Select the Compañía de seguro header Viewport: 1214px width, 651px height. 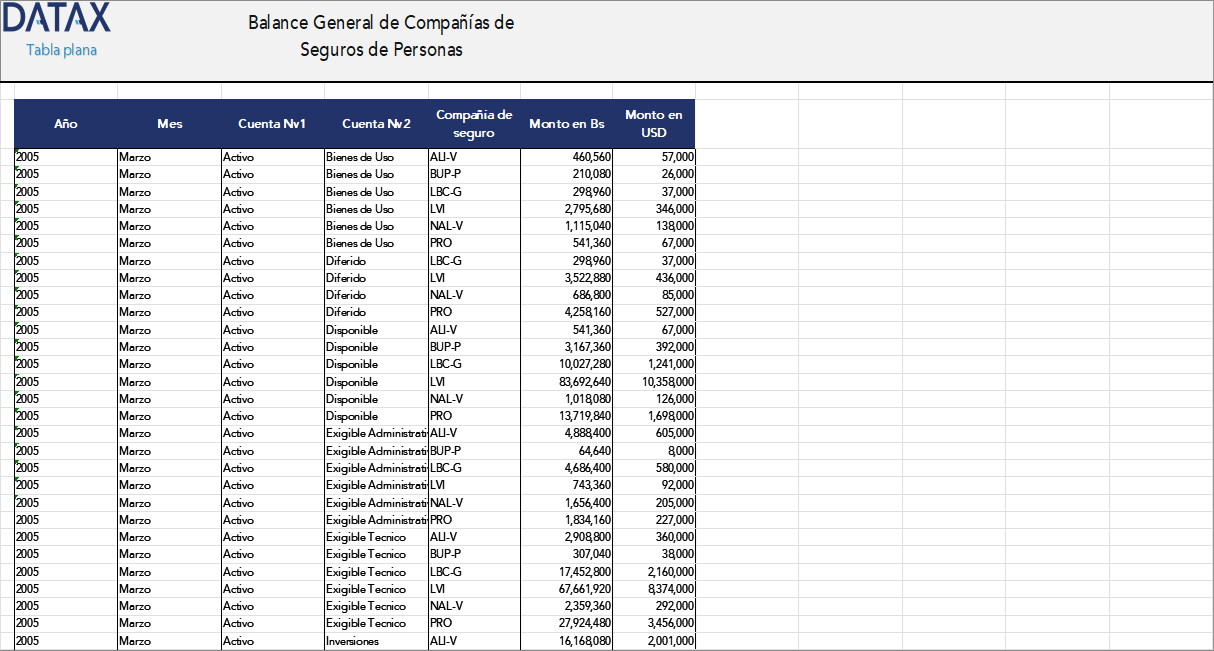click(x=473, y=123)
